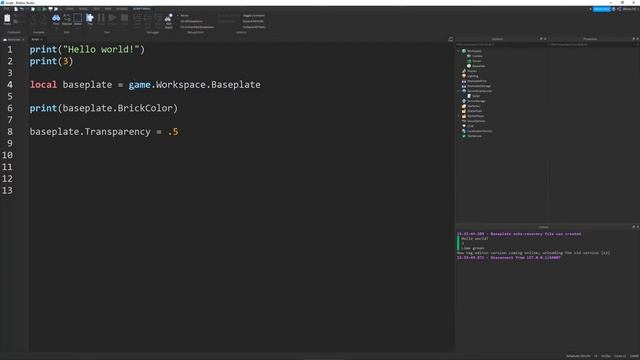The width and height of the screenshot is (640, 360).
Task: Click the Resume arrow button
Action: (112, 19)
